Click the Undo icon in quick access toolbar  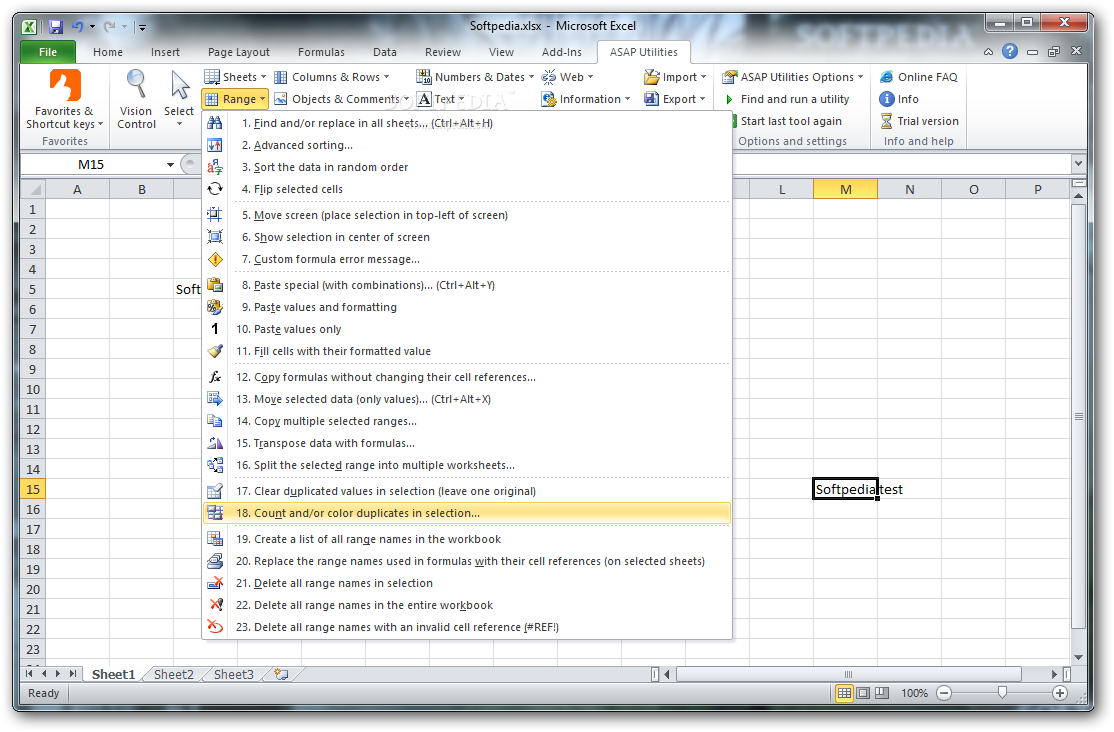point(77,27)
